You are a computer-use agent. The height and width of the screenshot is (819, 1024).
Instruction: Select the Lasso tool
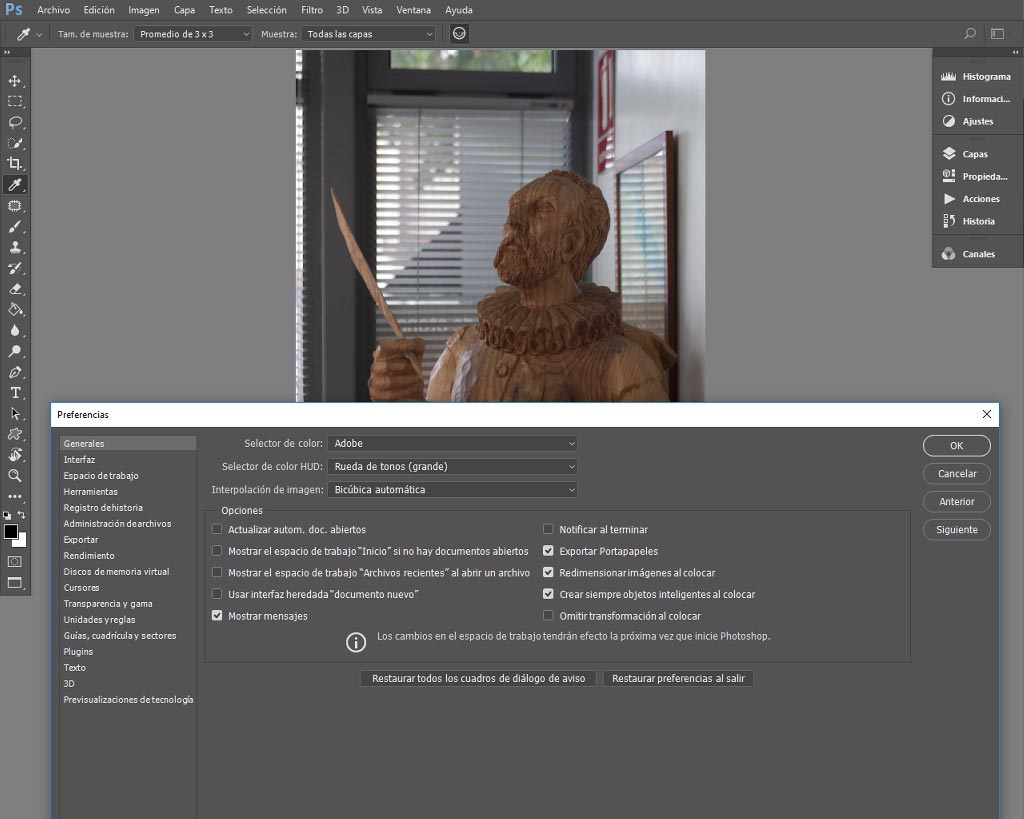(14, 123)
